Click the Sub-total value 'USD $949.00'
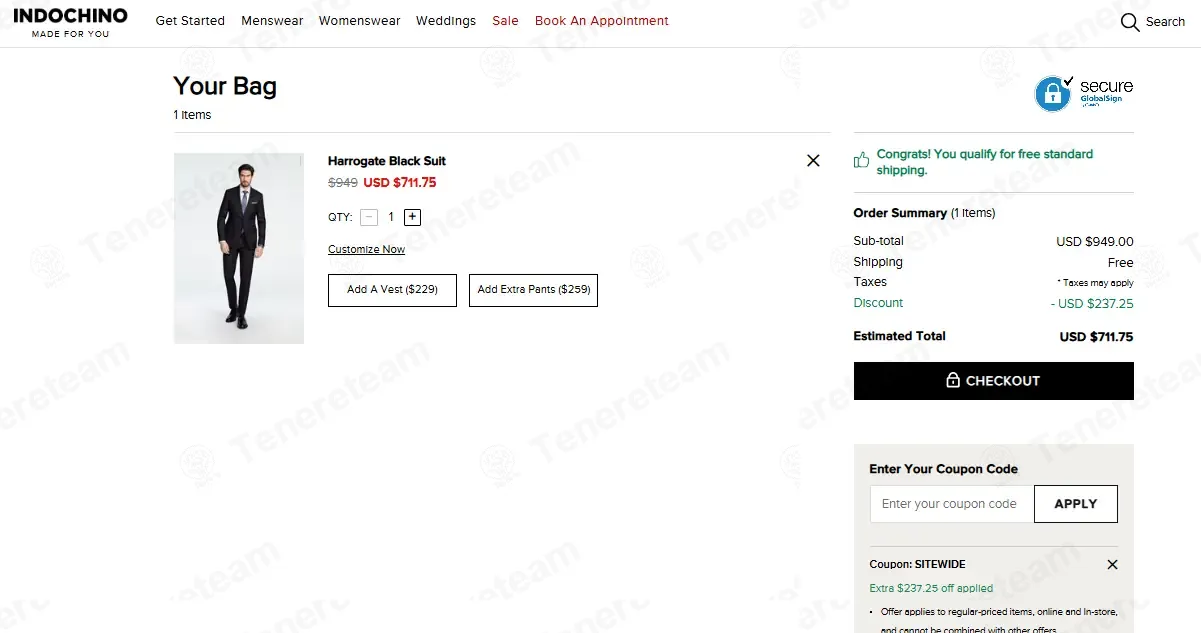The image size is (1201, 633). 1095,242
